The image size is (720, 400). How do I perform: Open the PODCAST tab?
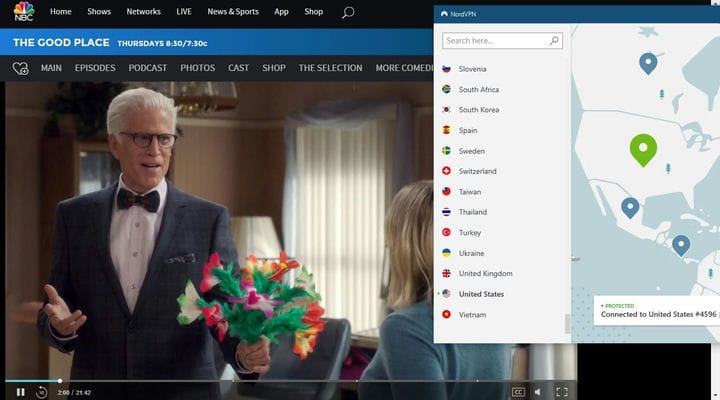pyautogui.click(x=148, y=68)
